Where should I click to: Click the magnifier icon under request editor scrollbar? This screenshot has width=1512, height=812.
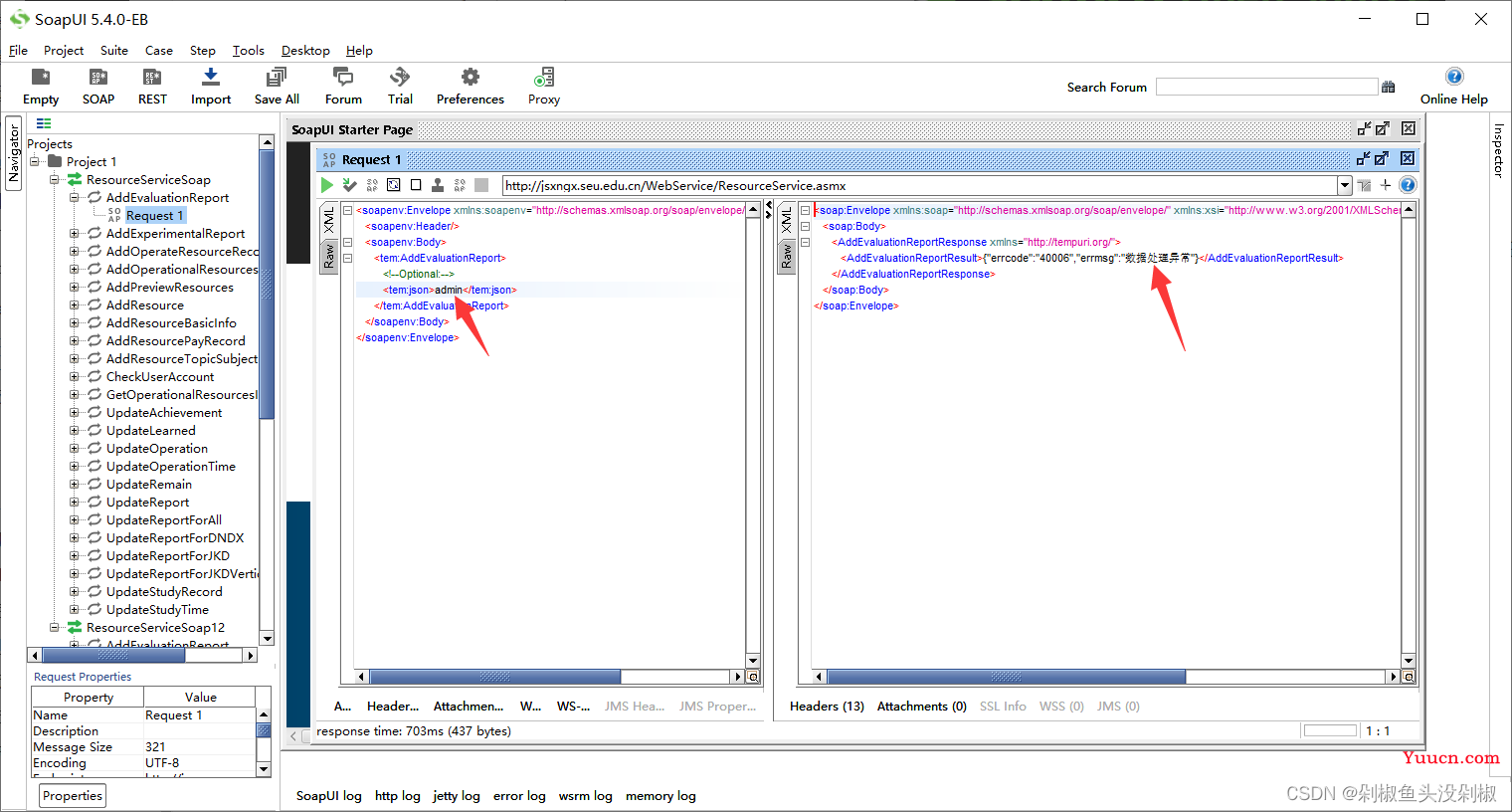click(754, 677)
